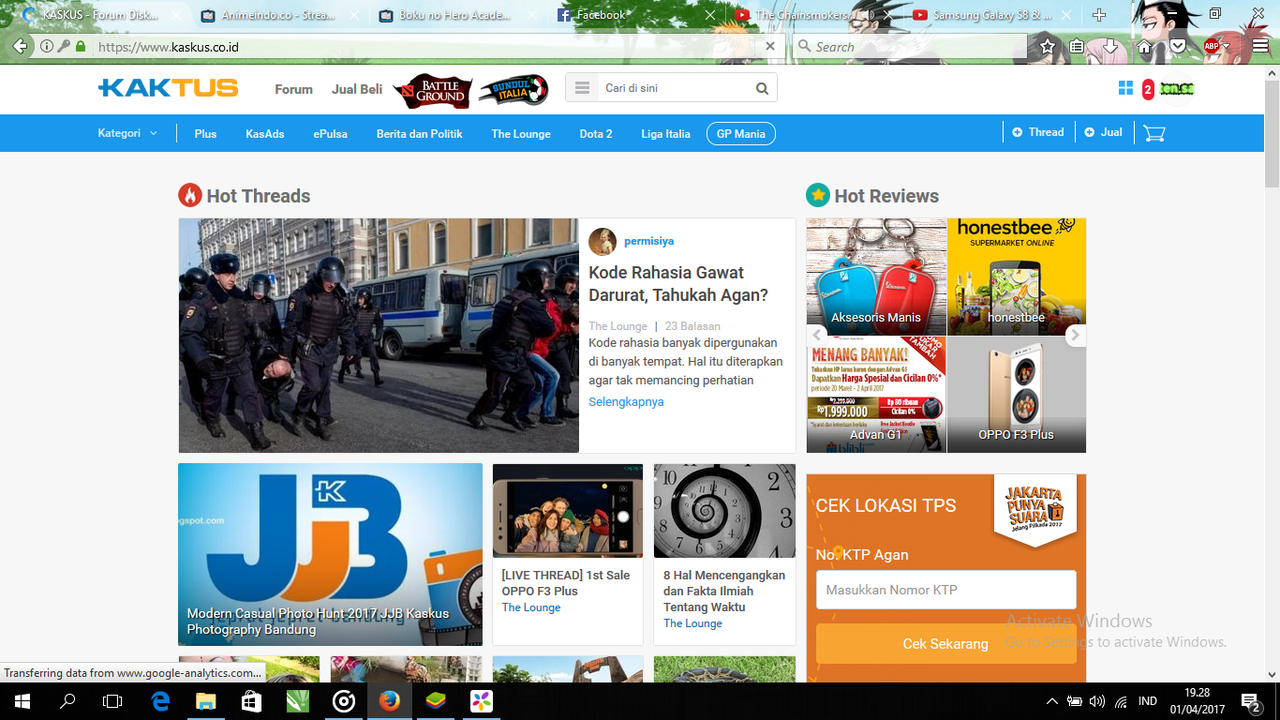Viewport: 1280px width, 720px height.
Task: Open Task View on the taskbar
Action: tap(113, 701)
